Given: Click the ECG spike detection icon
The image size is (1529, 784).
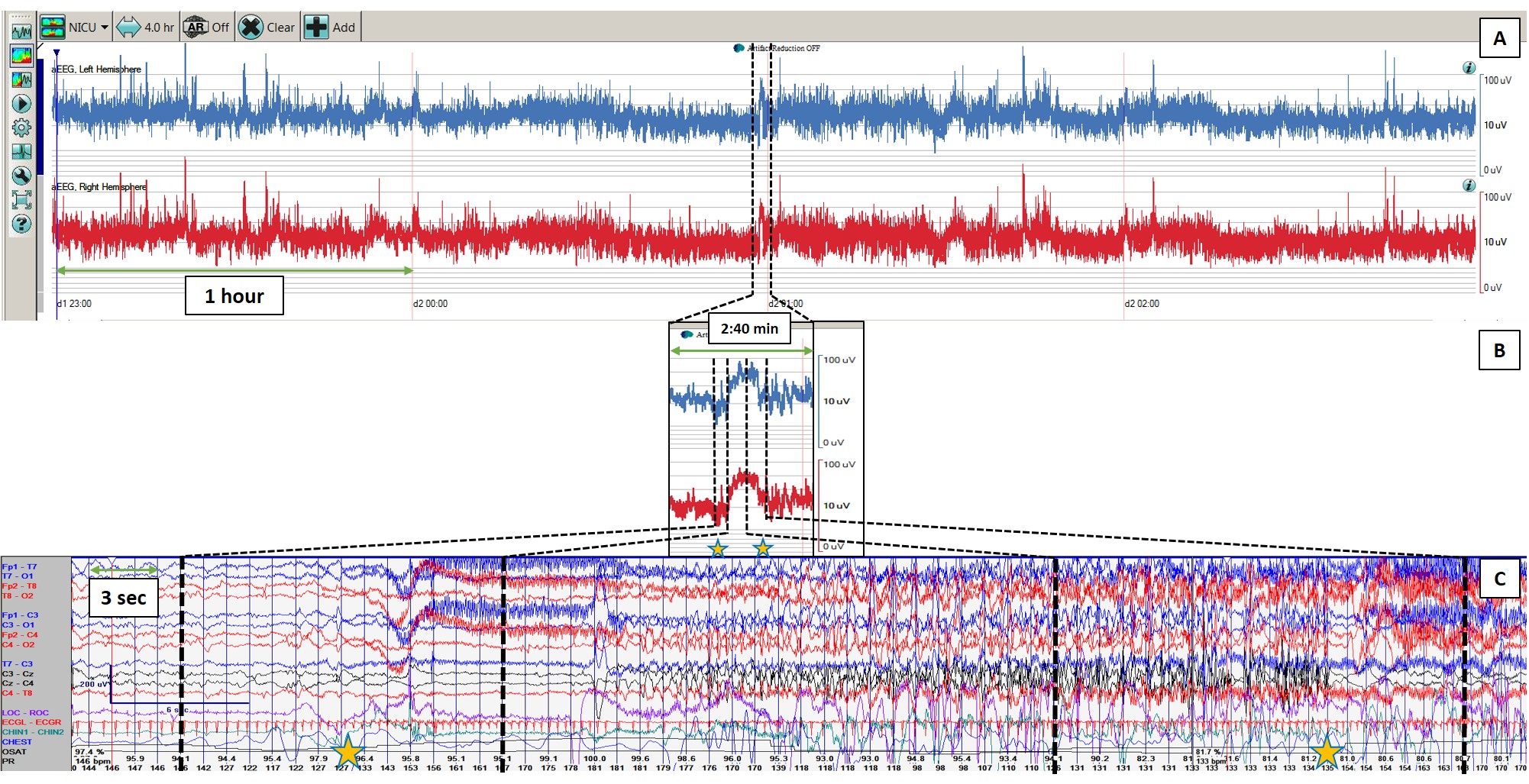Looking at the screenshot, I should 21,151.
